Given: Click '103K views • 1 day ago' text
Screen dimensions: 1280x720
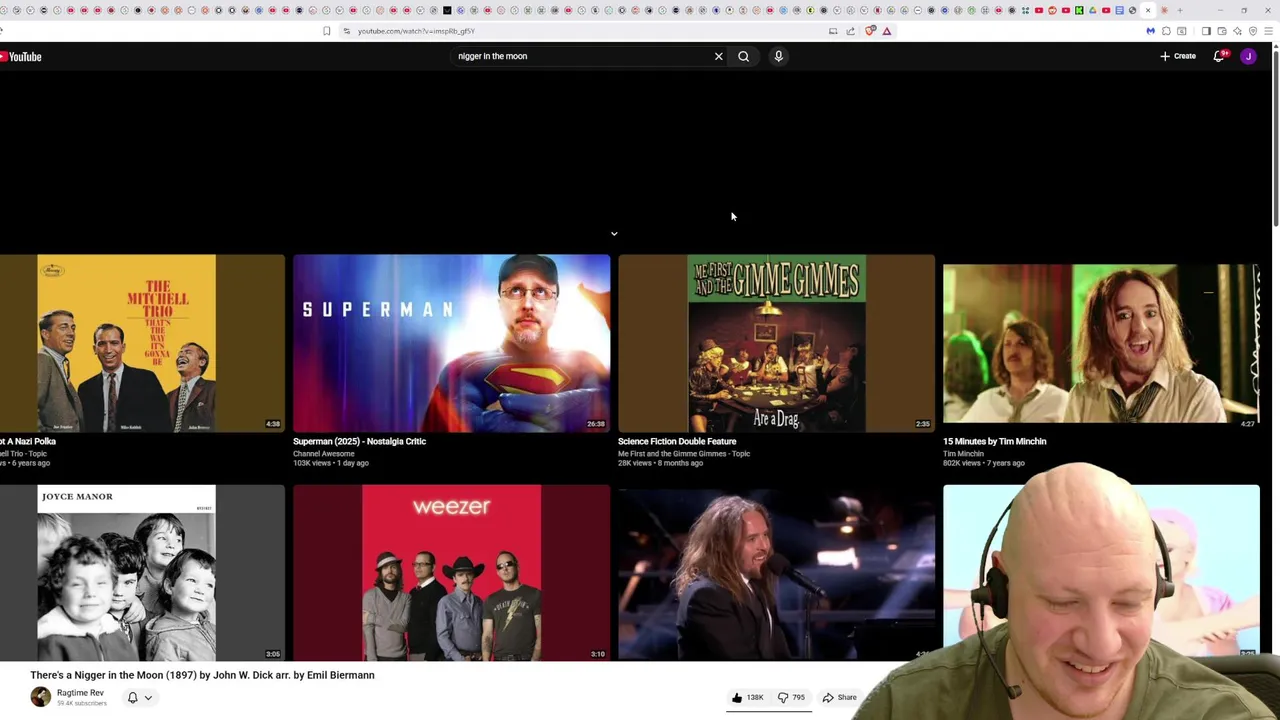Looking at the screenshot, I should pos(331,463).
